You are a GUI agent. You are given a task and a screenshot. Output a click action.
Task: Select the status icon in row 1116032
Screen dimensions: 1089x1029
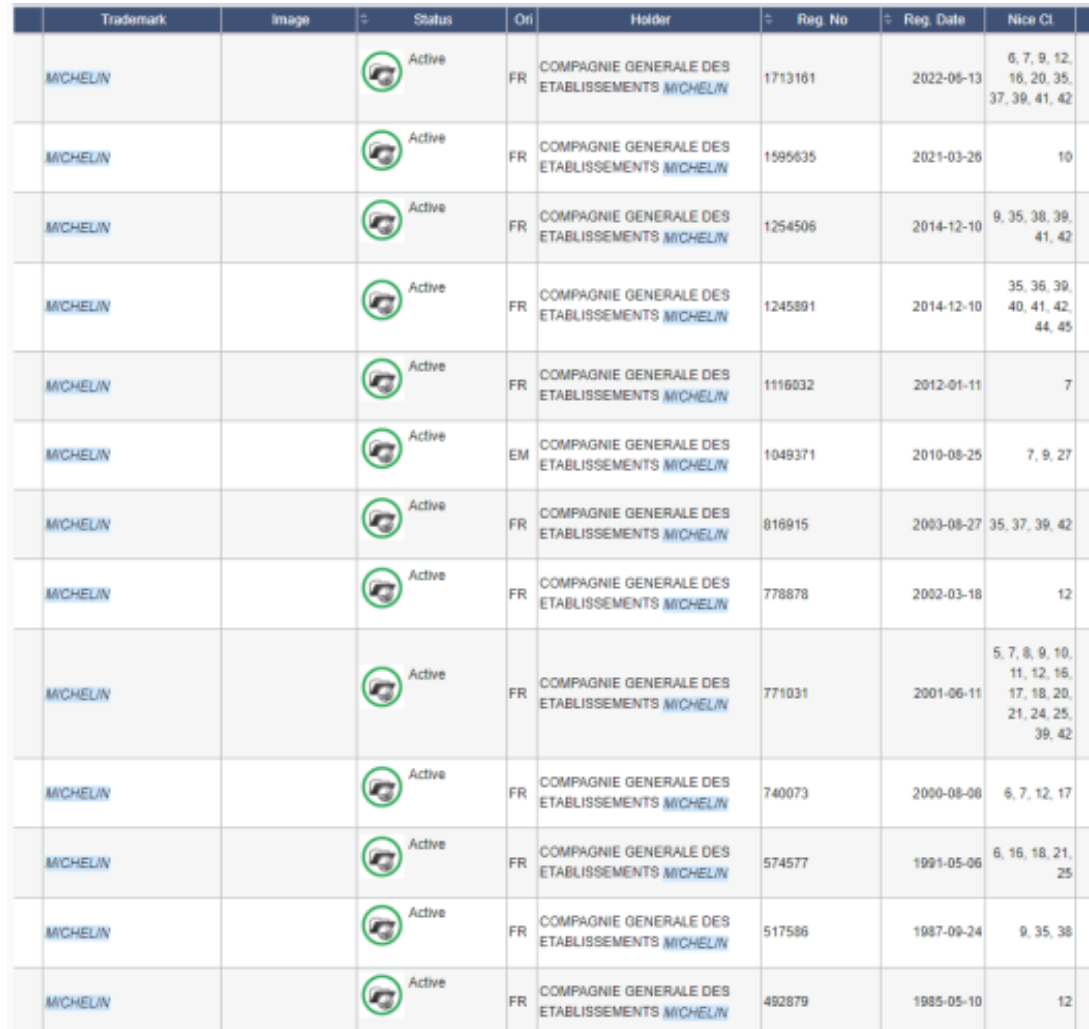tap(382, 379)
